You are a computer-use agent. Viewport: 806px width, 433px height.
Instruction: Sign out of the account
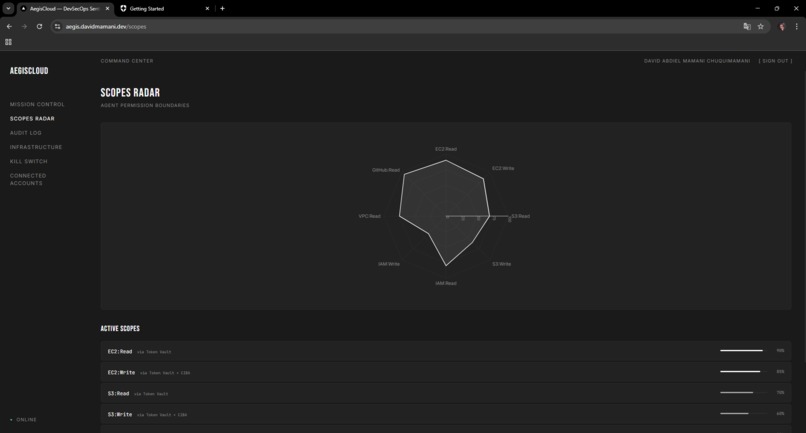pyautogui.click(x=775, y=61)
